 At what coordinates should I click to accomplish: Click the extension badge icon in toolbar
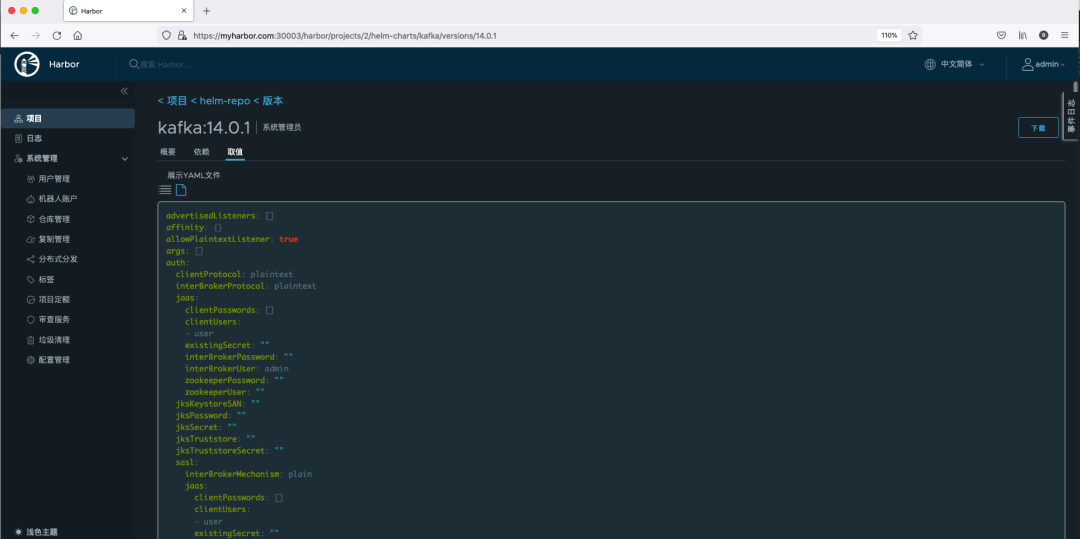[x=1043, y=35]
